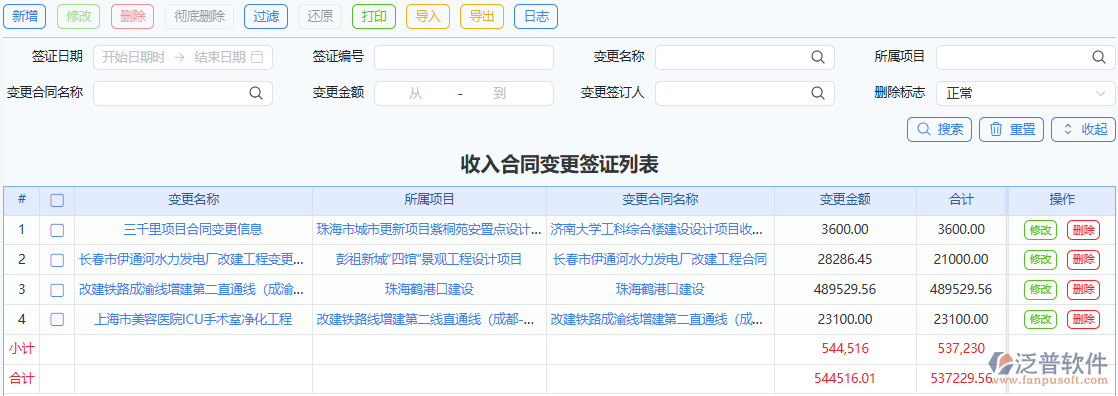Select the 489529.56 变更金额 cell
Image resolution: width=1118 pixels, height=396 pixels.
coord(845,290)
